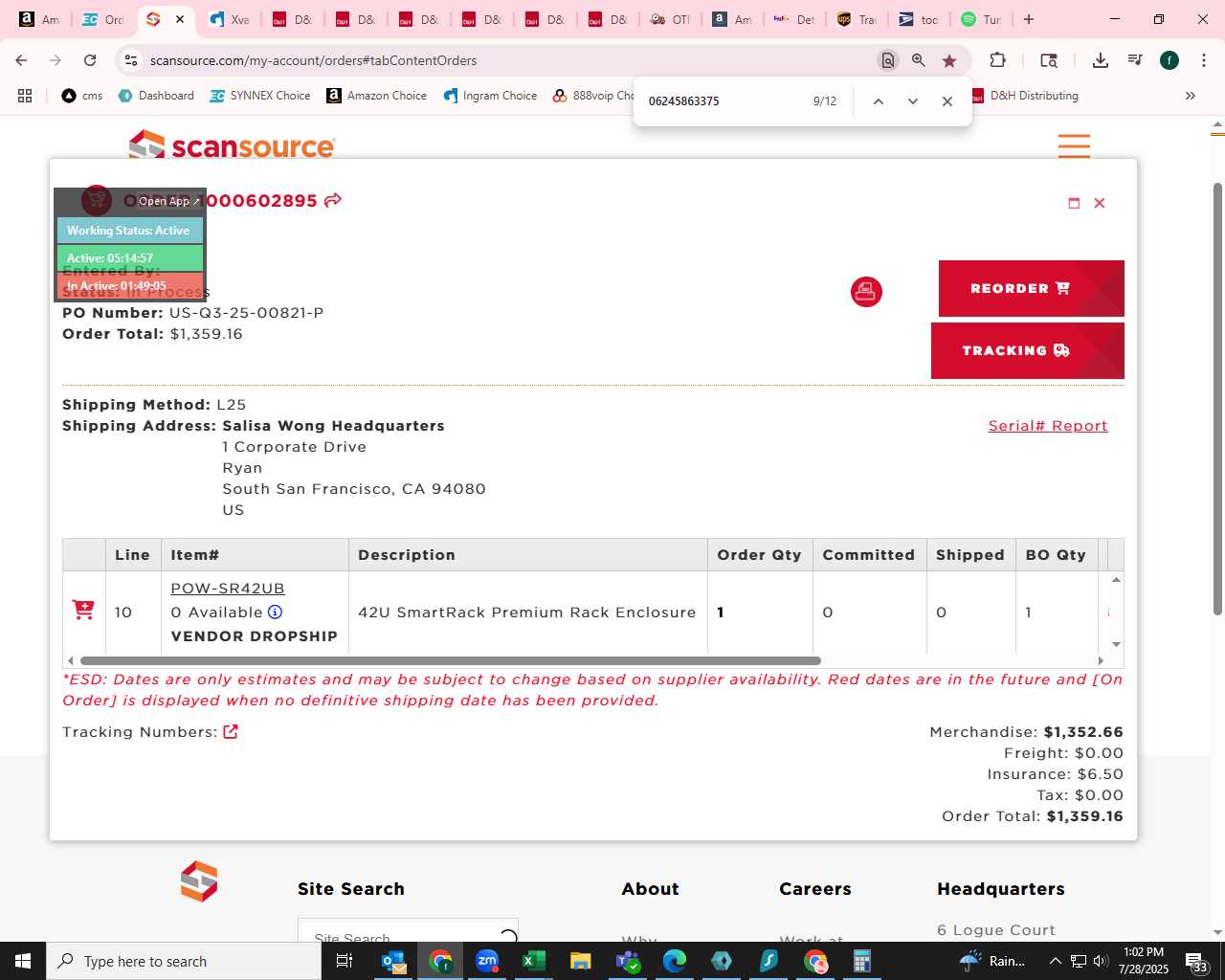Open the Dashboard bookmark

156,96
